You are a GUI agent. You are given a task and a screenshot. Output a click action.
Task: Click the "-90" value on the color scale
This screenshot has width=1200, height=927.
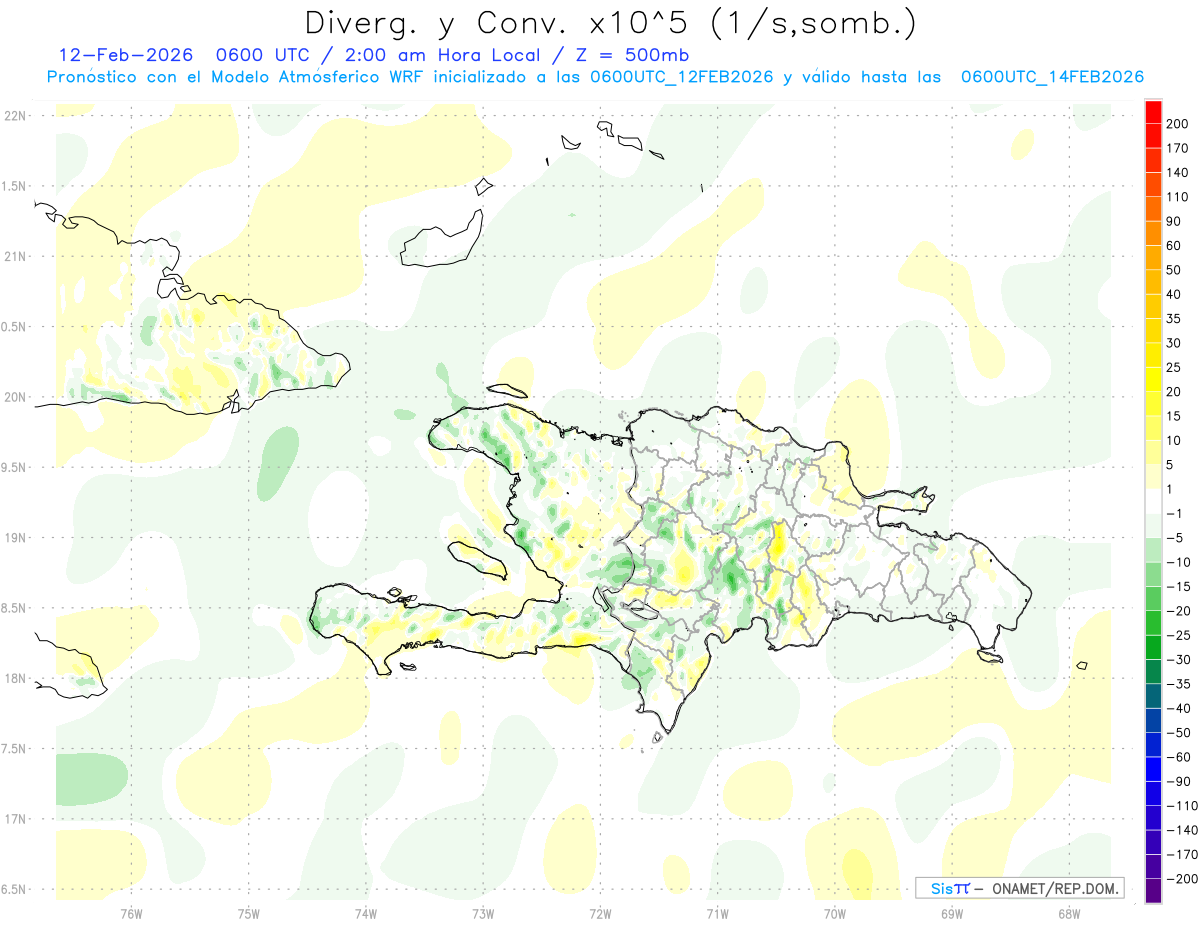point(1180,782)
